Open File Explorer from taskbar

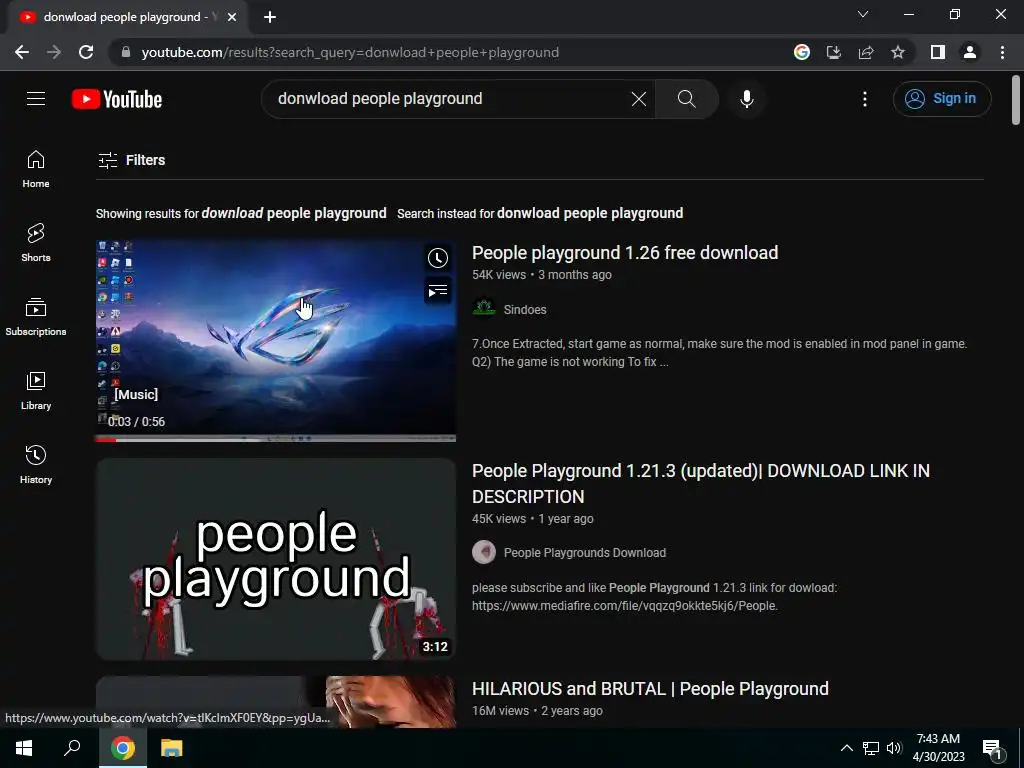click(x=172, y=748)
